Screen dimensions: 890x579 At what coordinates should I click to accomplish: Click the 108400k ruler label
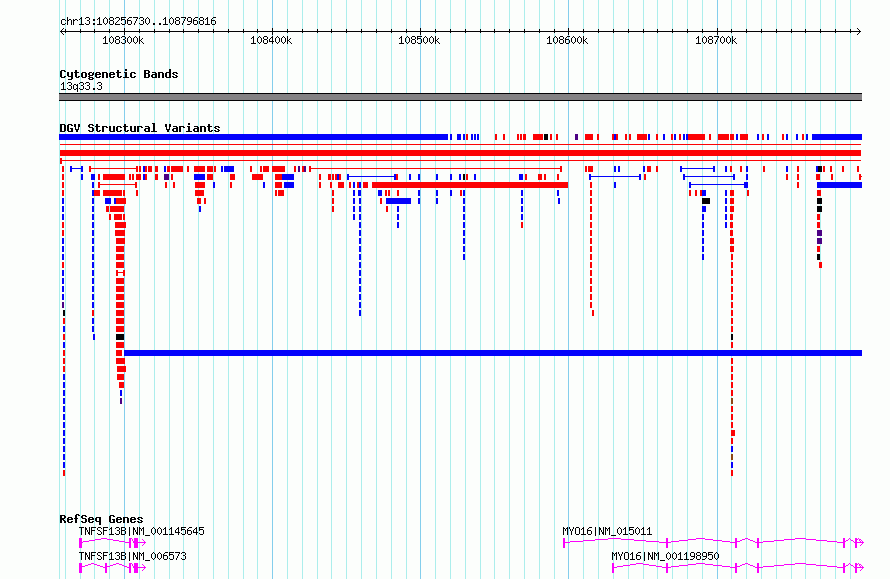click(x=271, y=40)
